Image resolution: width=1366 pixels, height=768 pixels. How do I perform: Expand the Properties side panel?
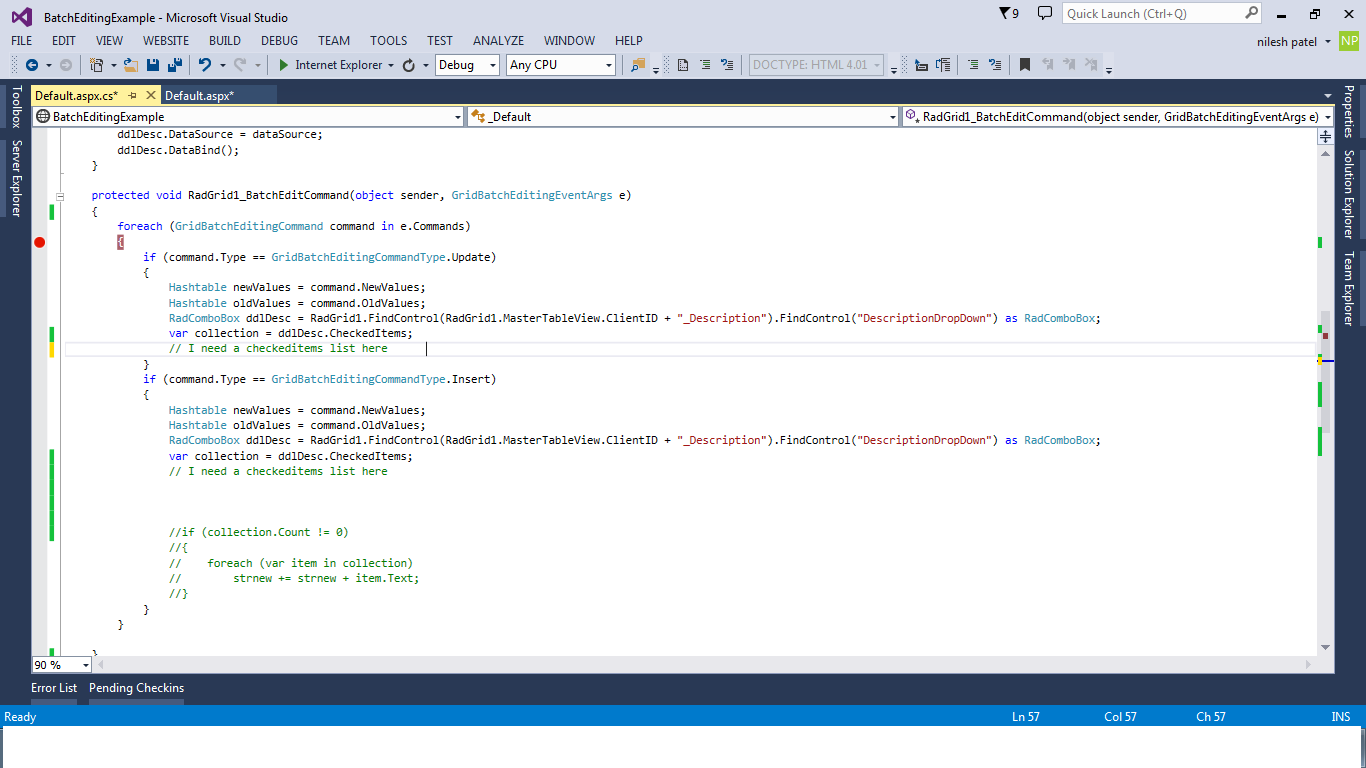[1349, 112]
